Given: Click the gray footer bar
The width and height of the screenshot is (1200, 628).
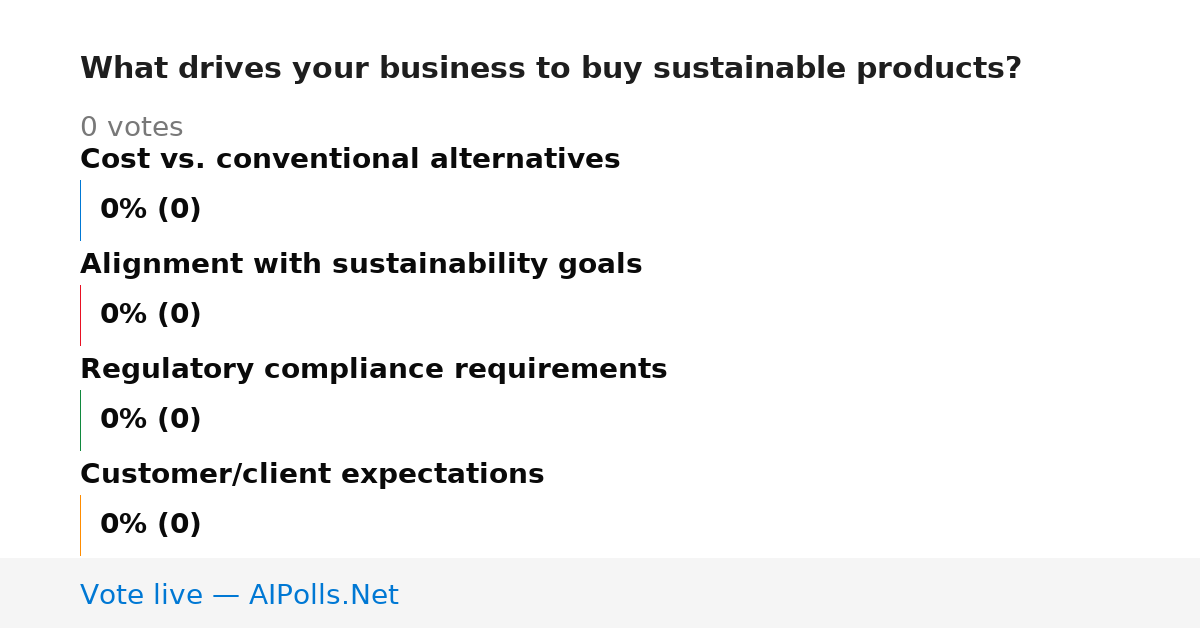Looking at the screenshot, I should (x=600, y=593).
